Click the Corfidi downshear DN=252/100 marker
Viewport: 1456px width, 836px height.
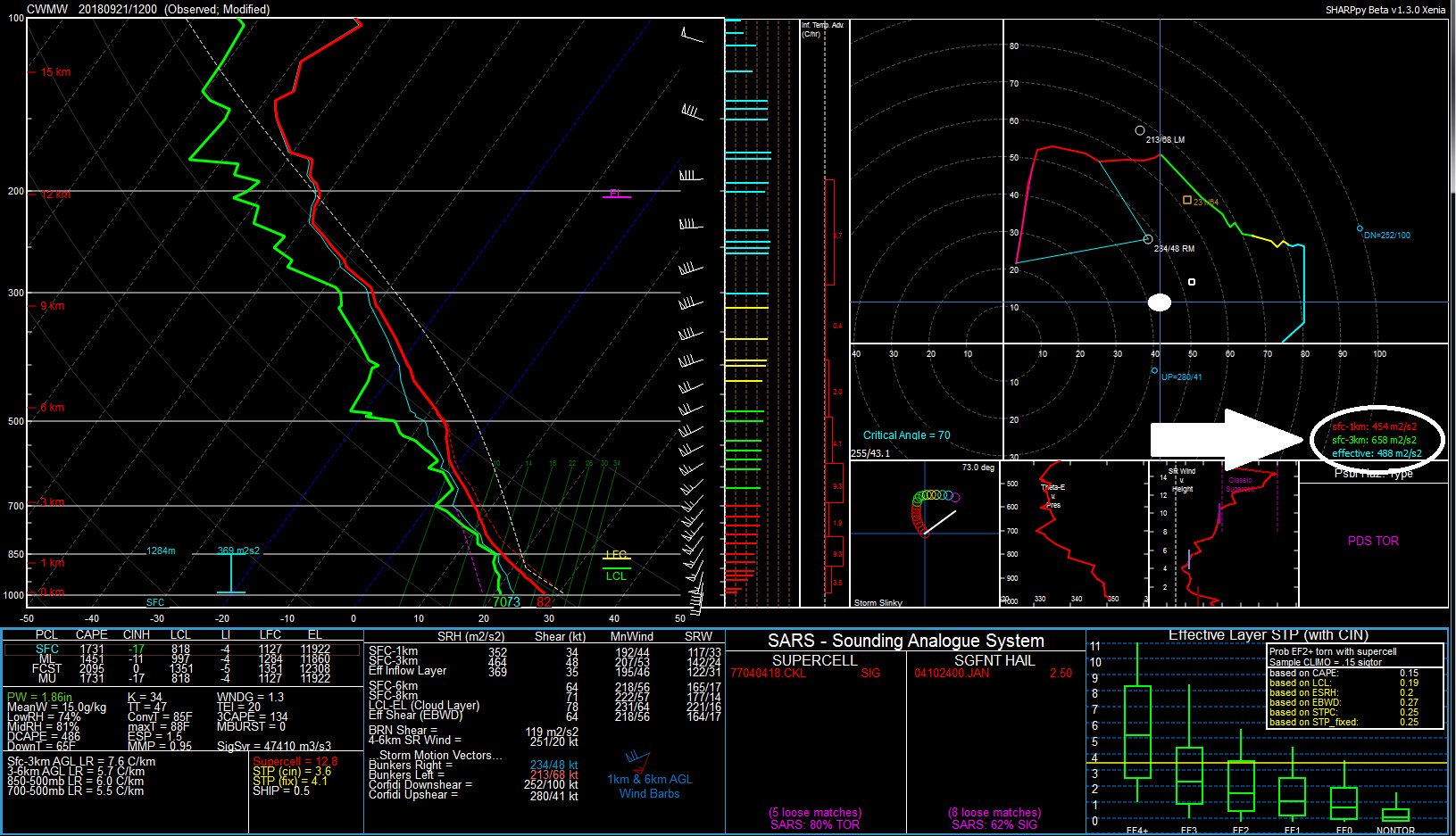[1360, 229]
